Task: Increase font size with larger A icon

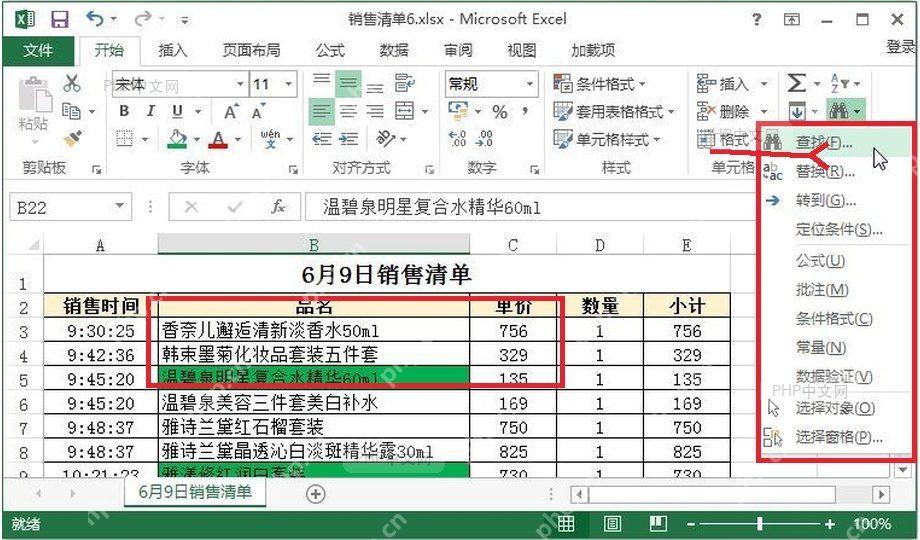Action: (x=231, y=112)
